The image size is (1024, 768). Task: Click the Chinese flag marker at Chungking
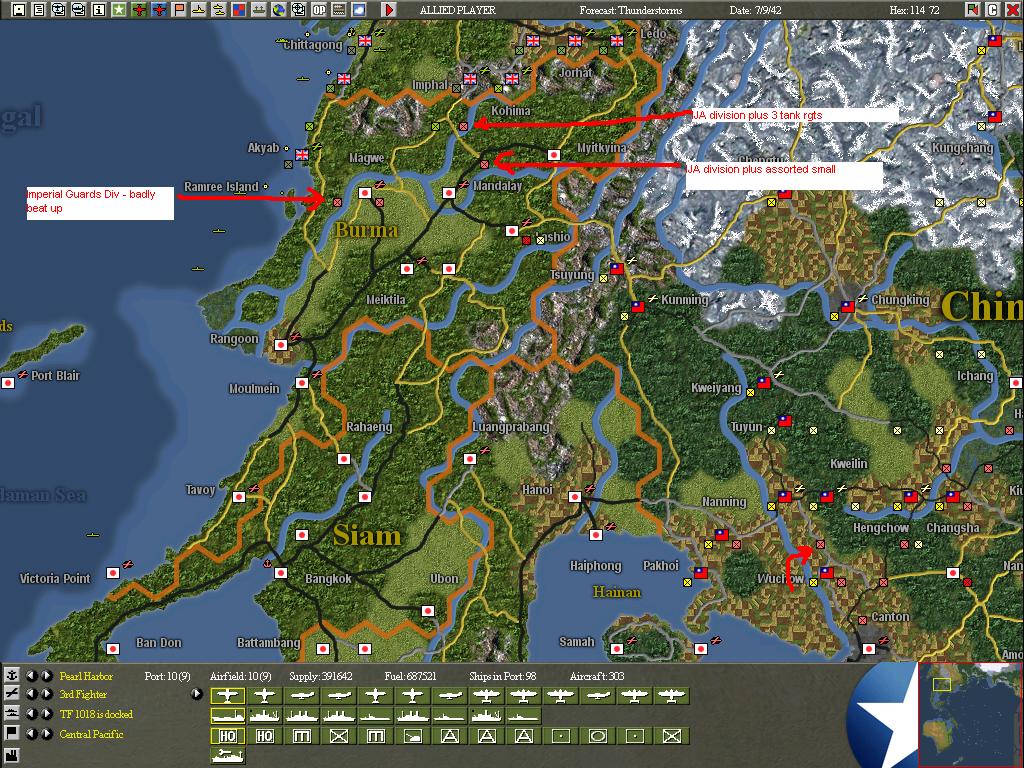(847, 306)
